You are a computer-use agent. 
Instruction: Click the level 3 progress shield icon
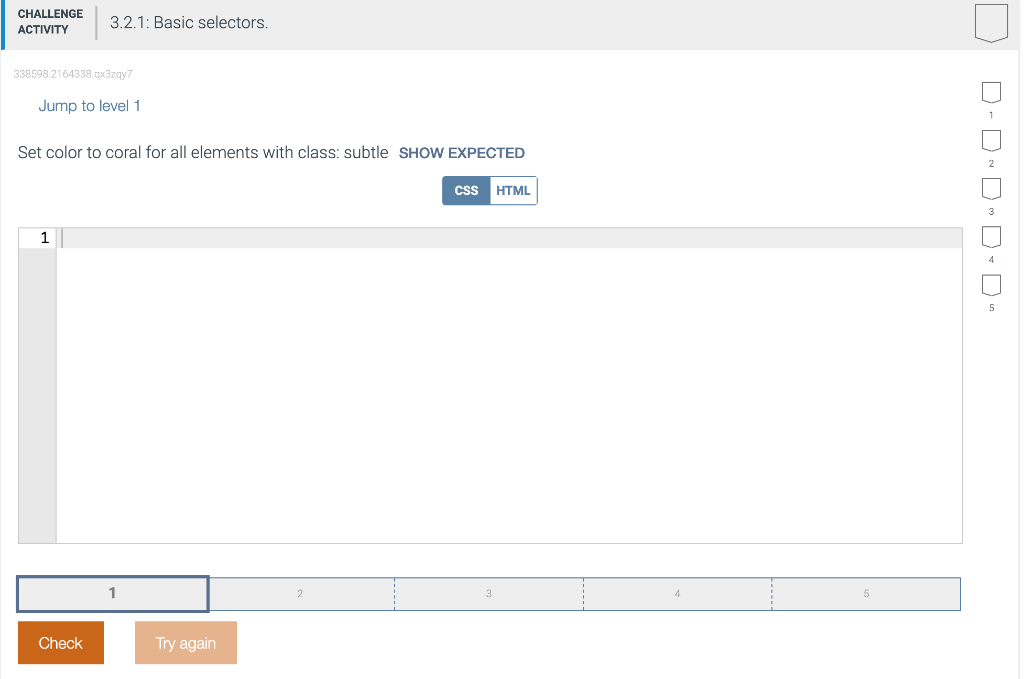(991, 189)
